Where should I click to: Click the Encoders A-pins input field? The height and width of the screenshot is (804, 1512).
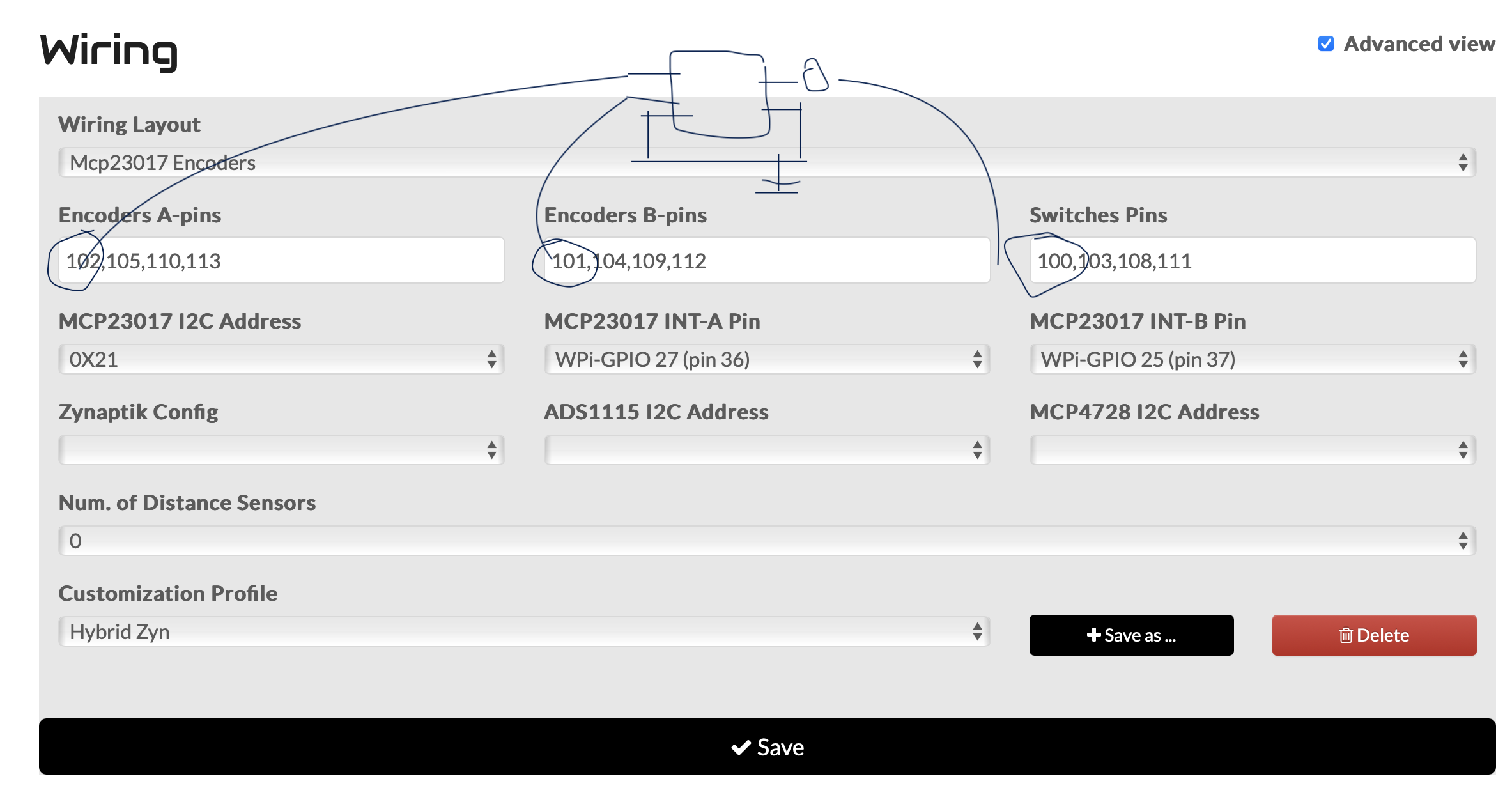282,260
